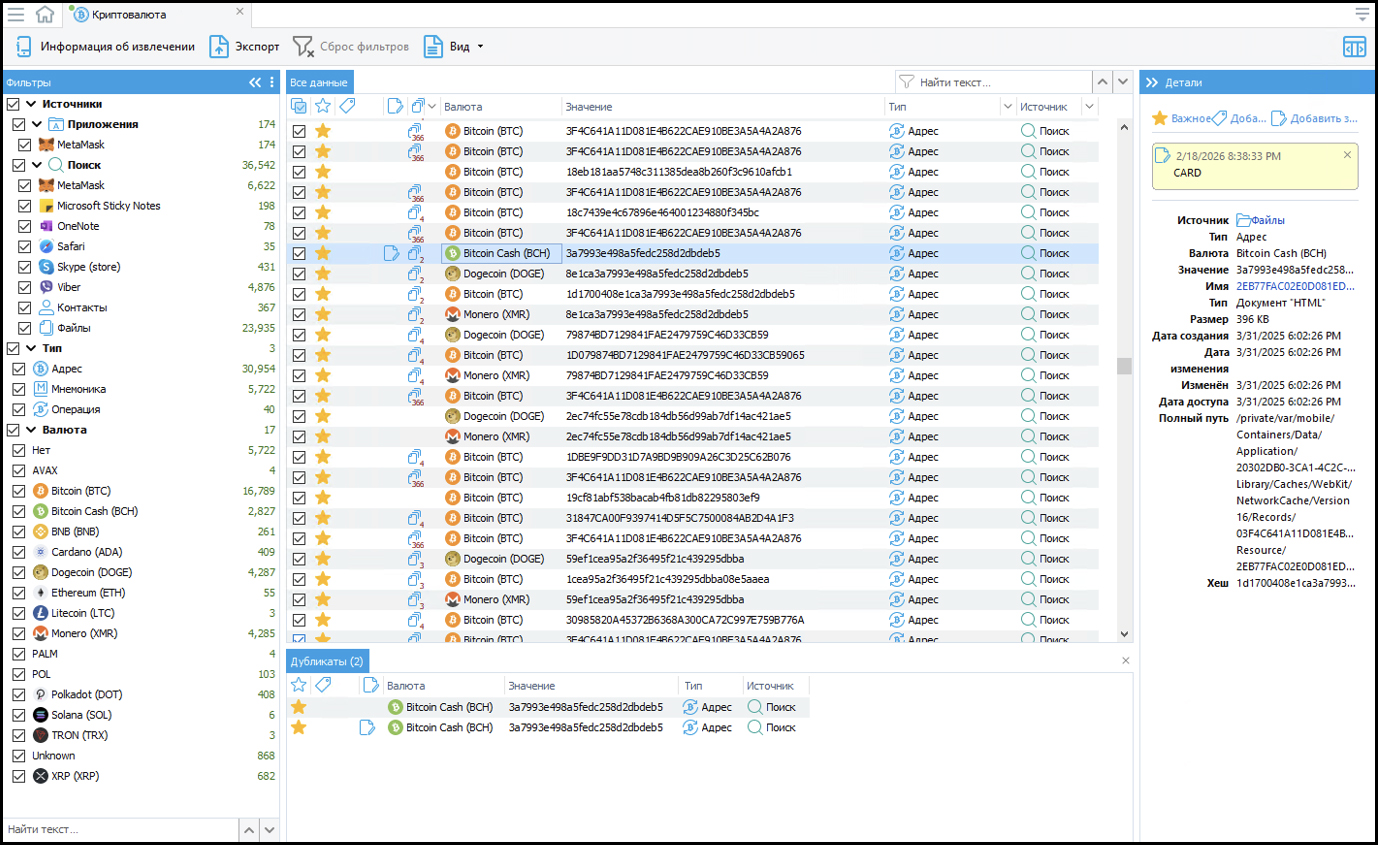The width and height of the screenshot is (1378, 845).
Task: Uncheck the Мнемоника type checkbox
Action: 18,389
